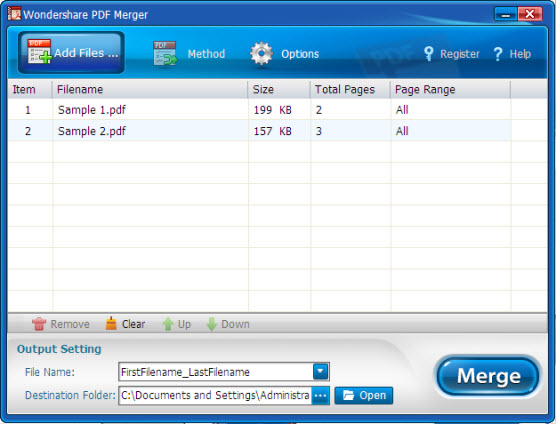Click total pages value 2

point(319,110)
